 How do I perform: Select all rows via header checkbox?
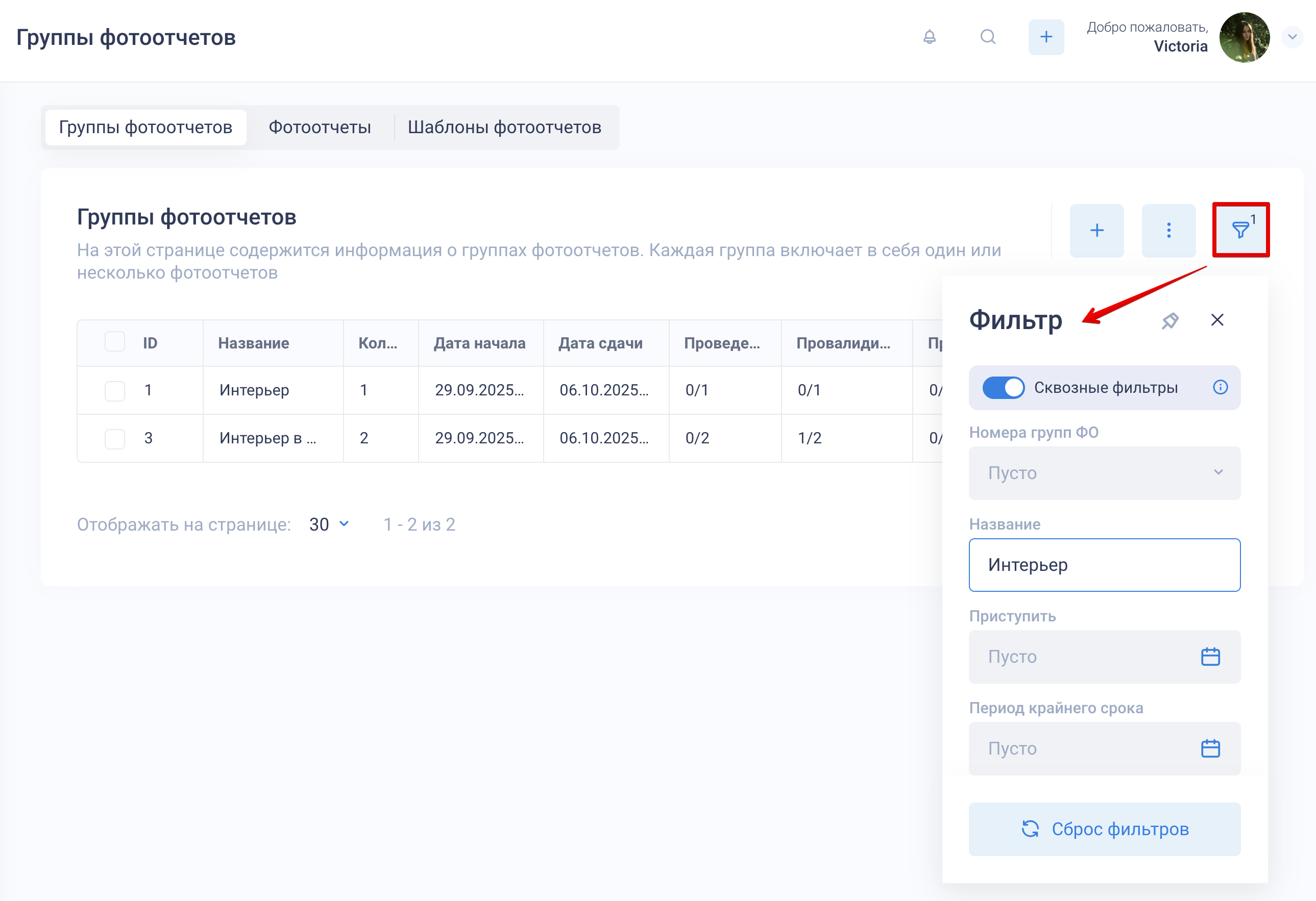click(115, 342)
